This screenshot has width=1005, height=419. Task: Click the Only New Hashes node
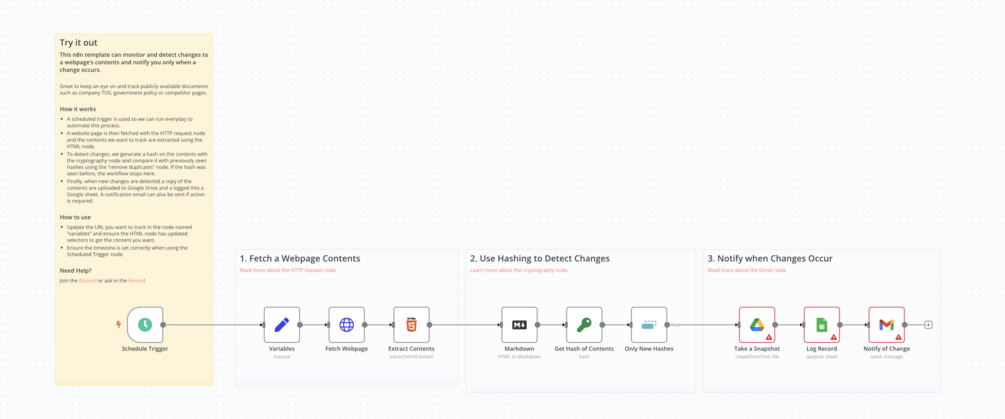649,325
